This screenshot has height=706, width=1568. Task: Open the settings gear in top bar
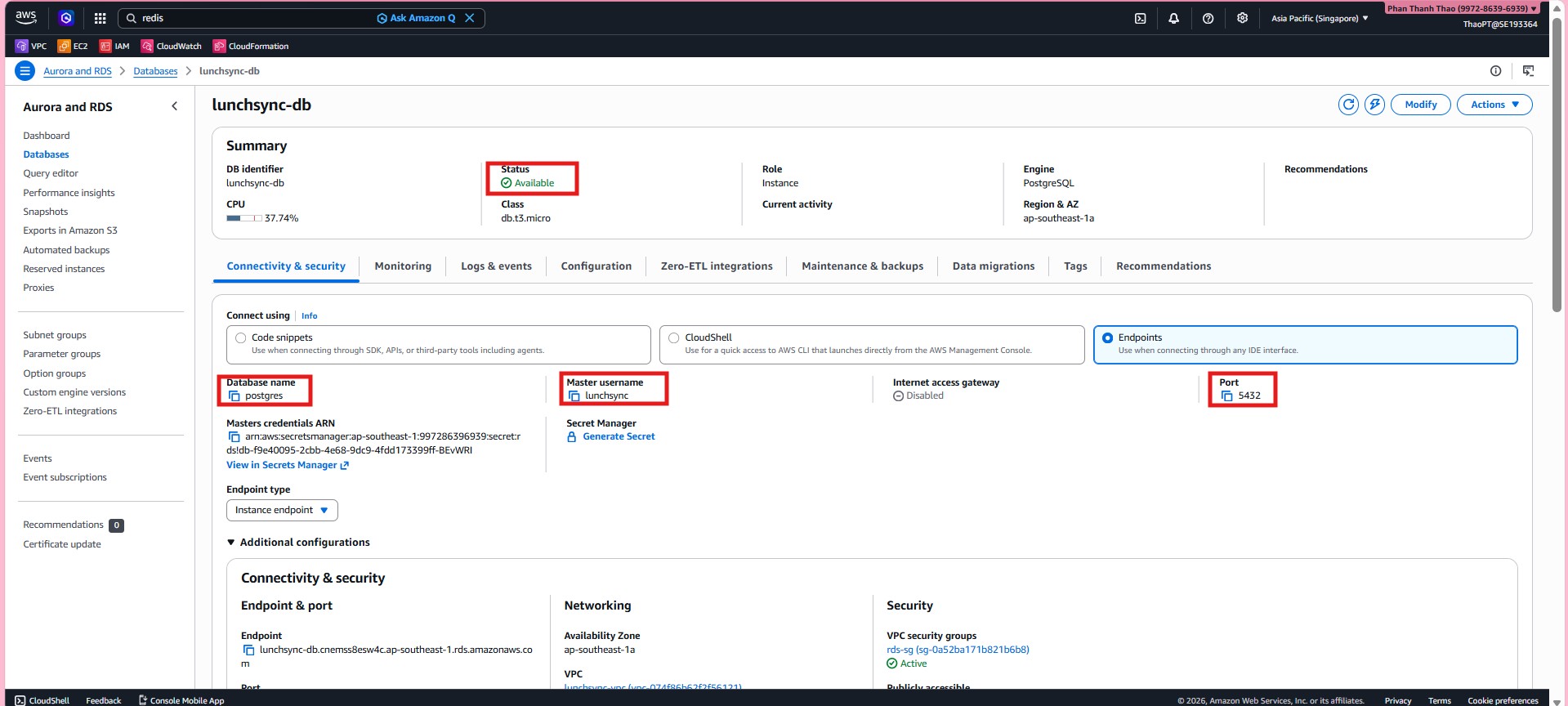click(x=1242, y=18)
